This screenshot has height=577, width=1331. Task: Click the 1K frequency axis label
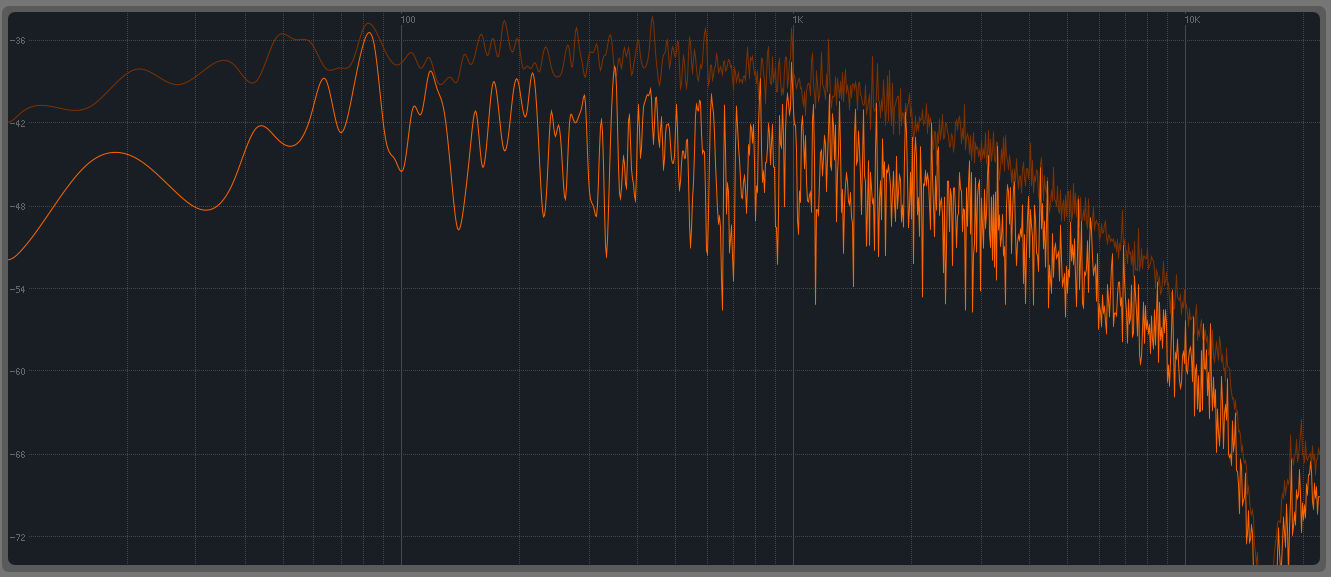(798, 20)
